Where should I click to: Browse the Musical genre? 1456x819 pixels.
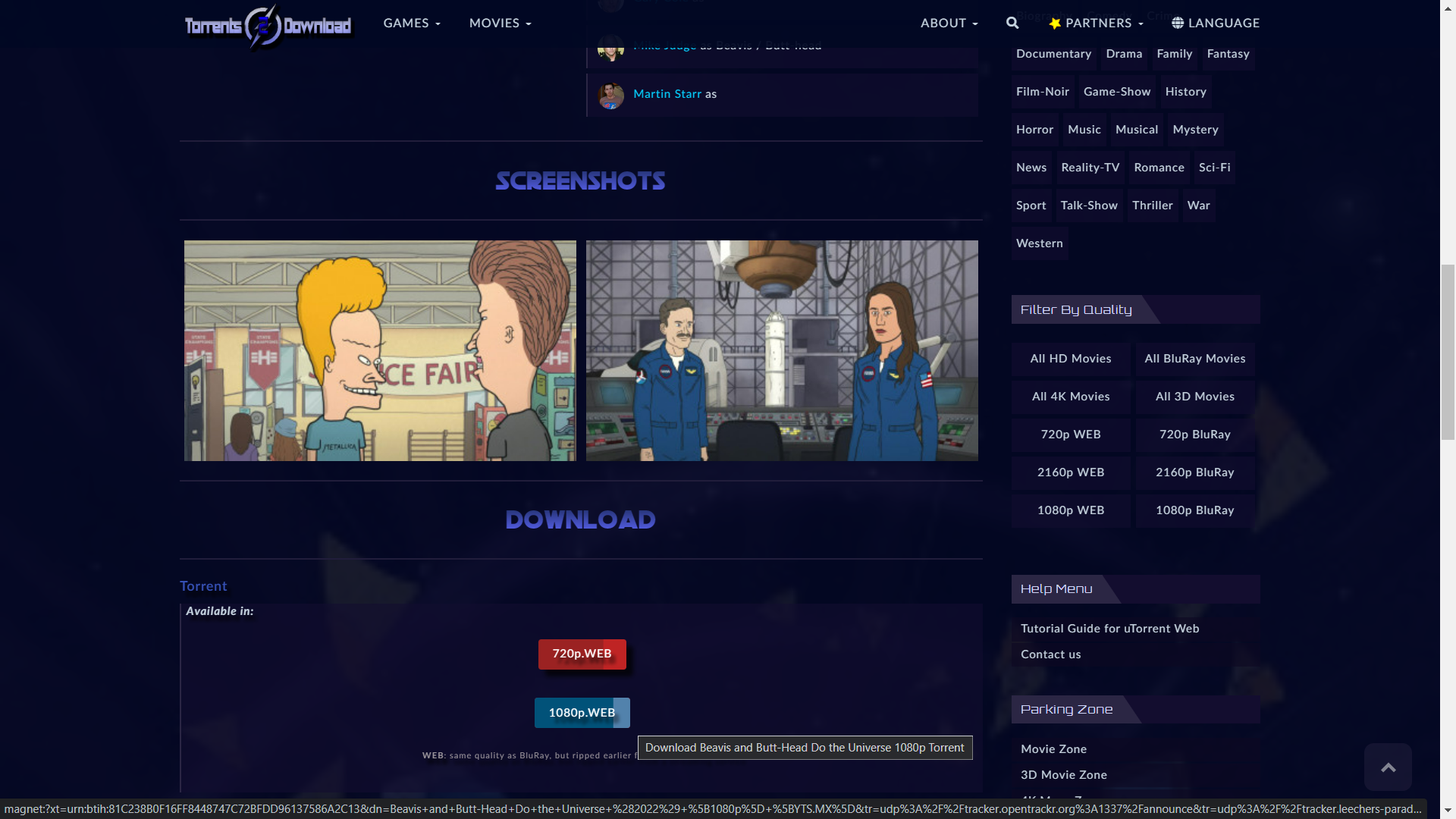pyautogui.click(x=1137, y=130)
